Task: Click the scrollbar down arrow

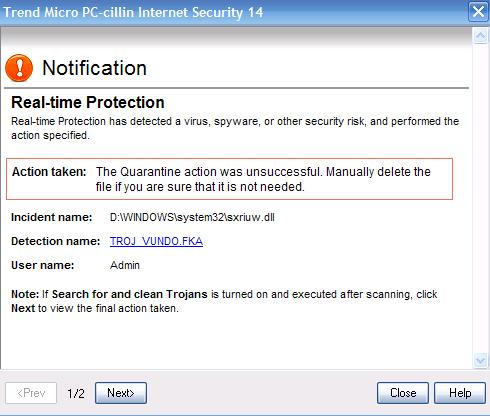Action: [480, 361]
